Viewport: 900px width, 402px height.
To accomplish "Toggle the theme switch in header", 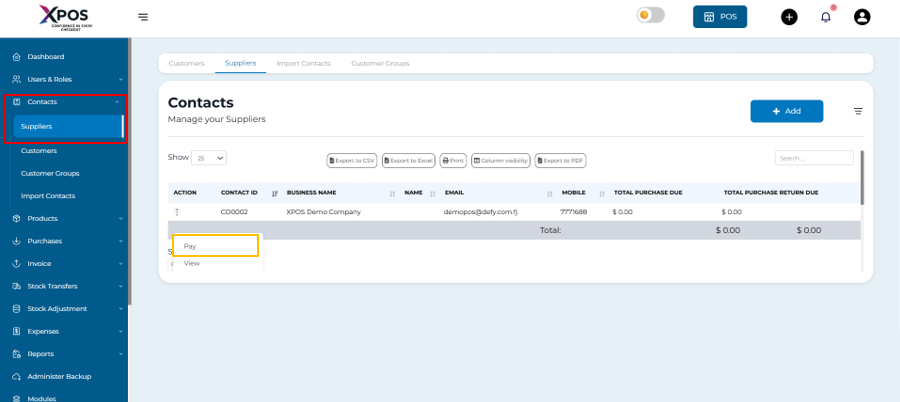I will [651, 15].
